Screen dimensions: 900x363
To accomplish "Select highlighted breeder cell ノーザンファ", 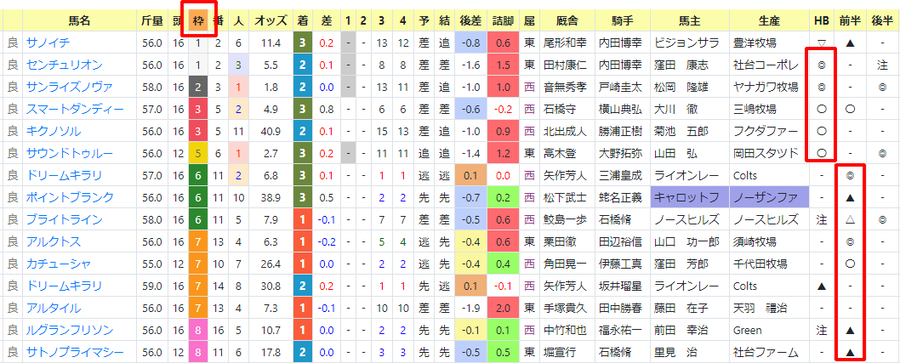I will [768, 198].
